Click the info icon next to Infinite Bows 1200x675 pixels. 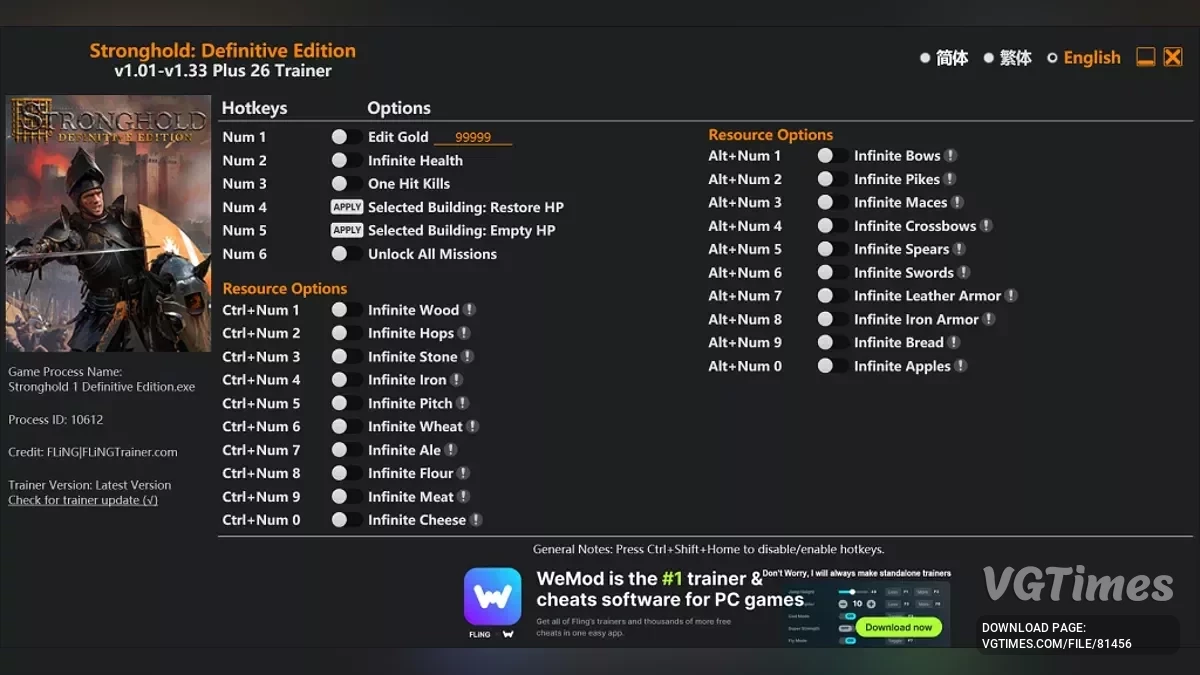[951, 156]
